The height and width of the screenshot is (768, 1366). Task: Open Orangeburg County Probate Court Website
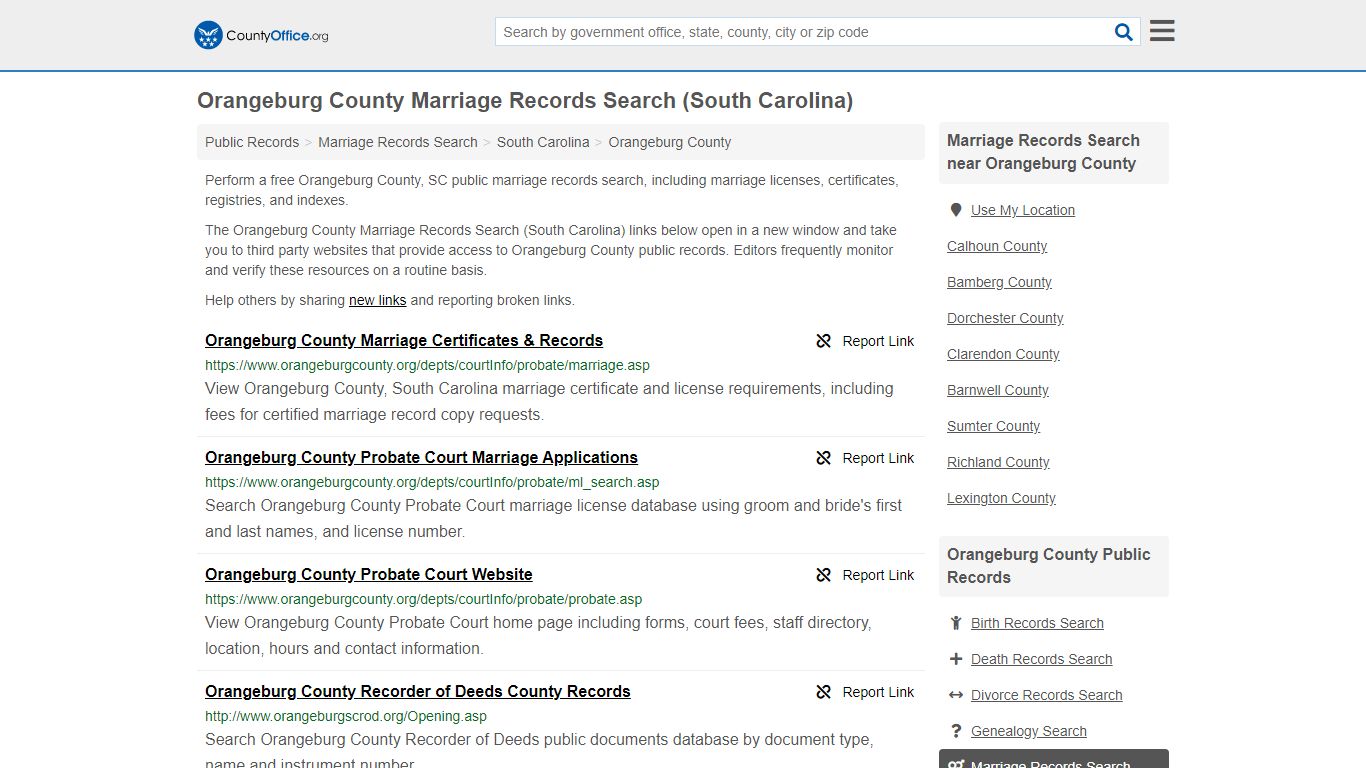(369, 574)
